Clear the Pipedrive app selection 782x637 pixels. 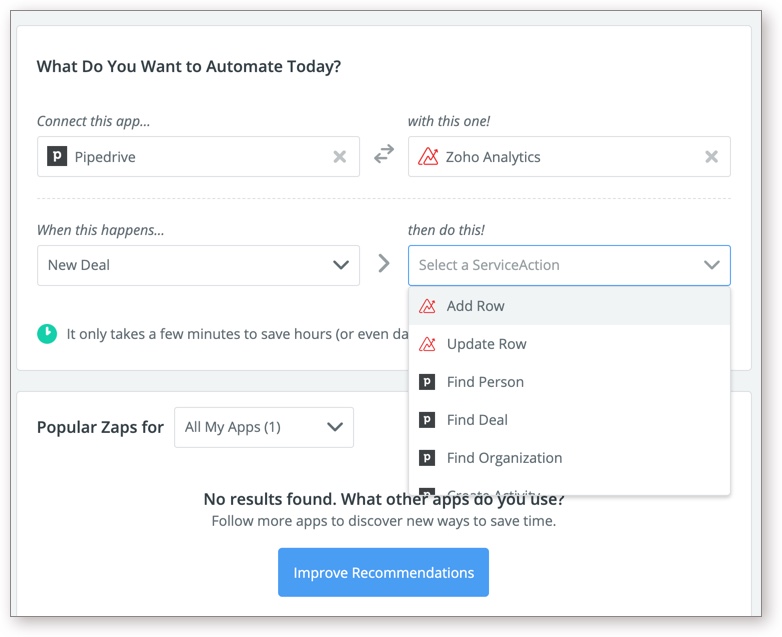coord(340,157)
